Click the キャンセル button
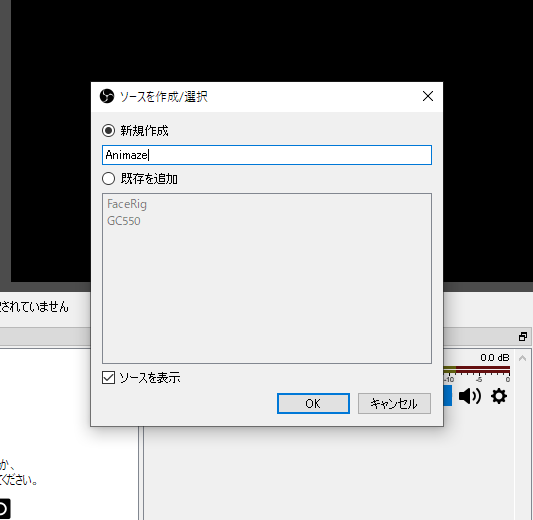 click(x=394, y=403)
